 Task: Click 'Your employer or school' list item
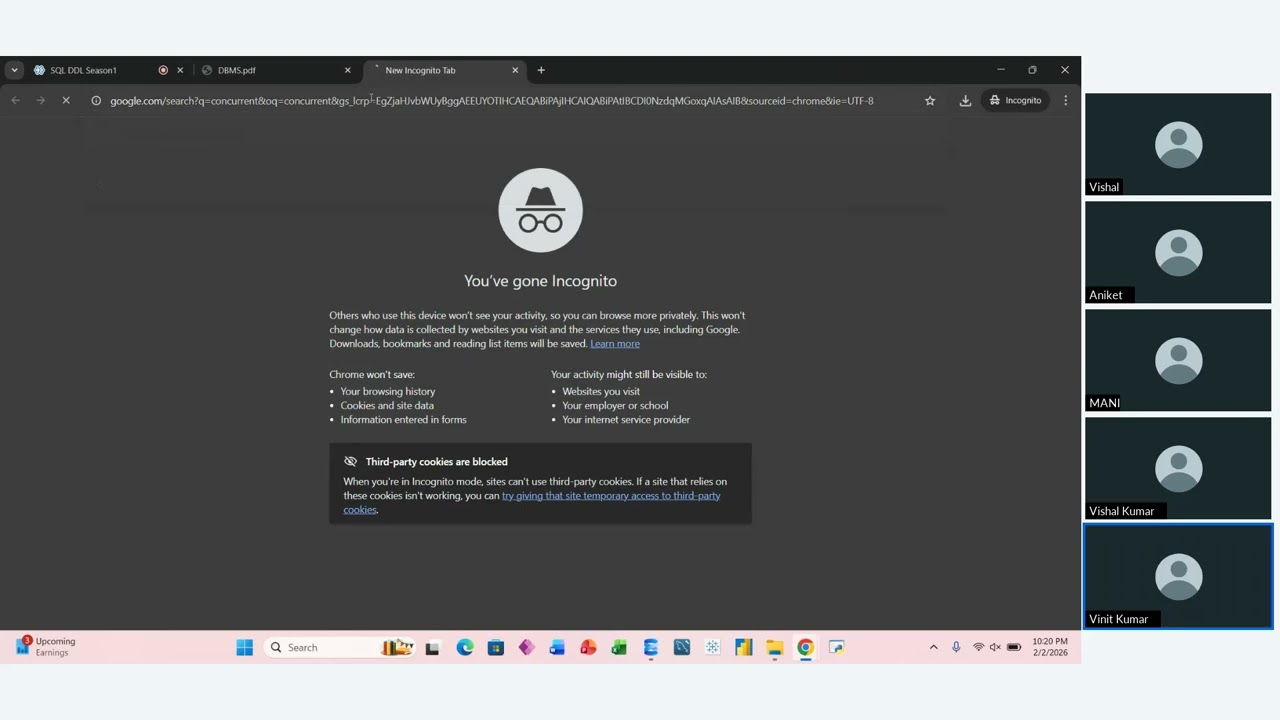(x=615, y=405)
